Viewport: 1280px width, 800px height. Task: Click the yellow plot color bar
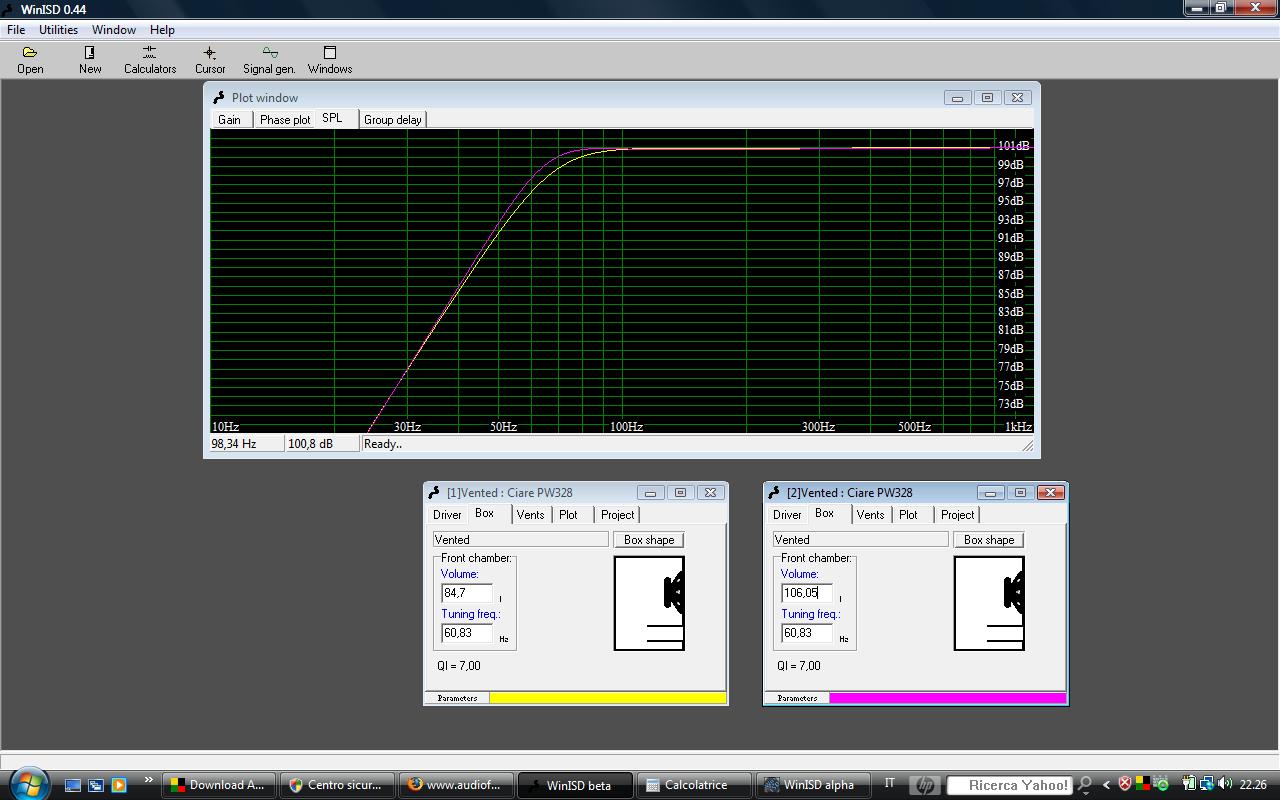click(607, 698)
